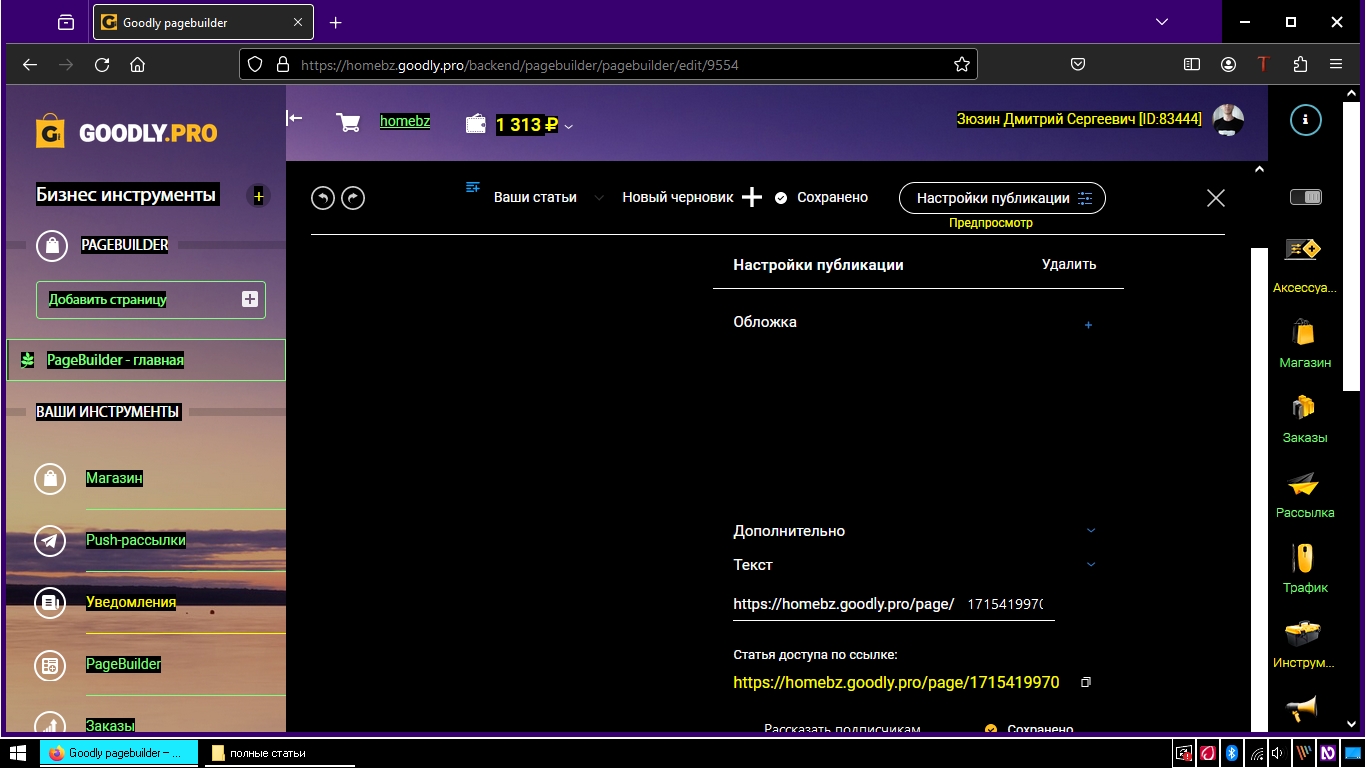
Task: Click the Bluetooth tray icon
Action: coord(1233,753)
